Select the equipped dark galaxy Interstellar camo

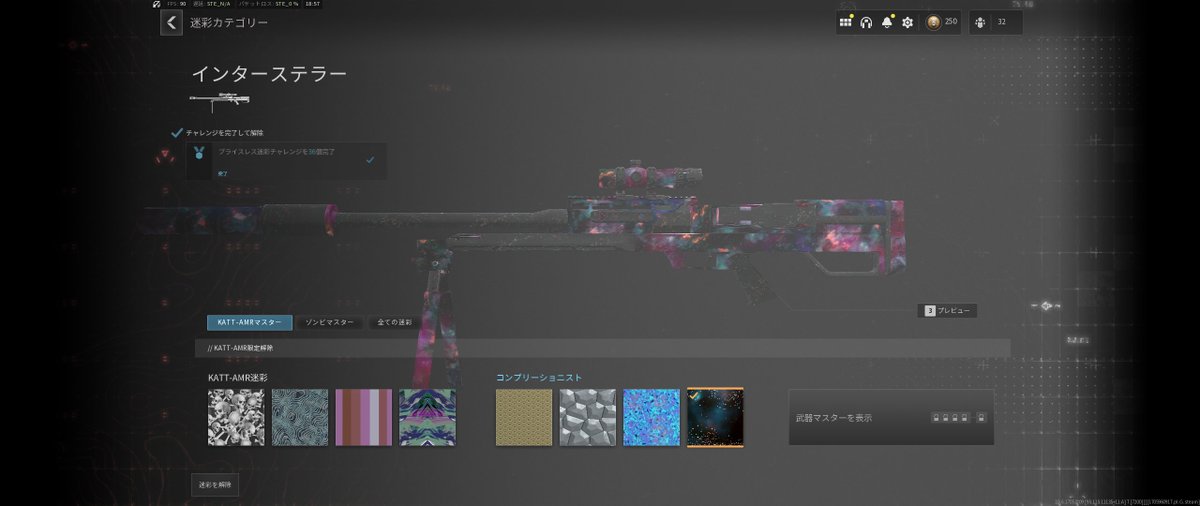715,417
